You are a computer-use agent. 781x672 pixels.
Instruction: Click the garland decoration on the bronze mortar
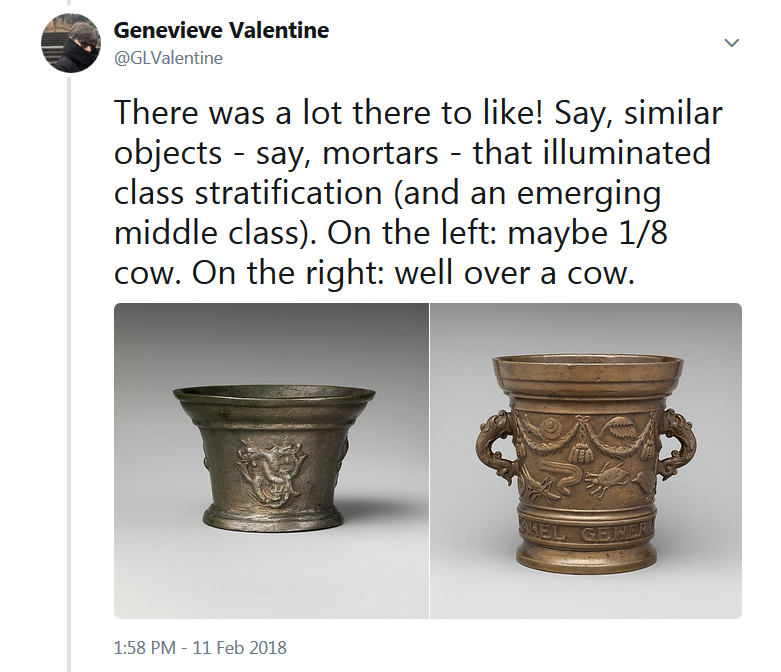pos(586,438)
